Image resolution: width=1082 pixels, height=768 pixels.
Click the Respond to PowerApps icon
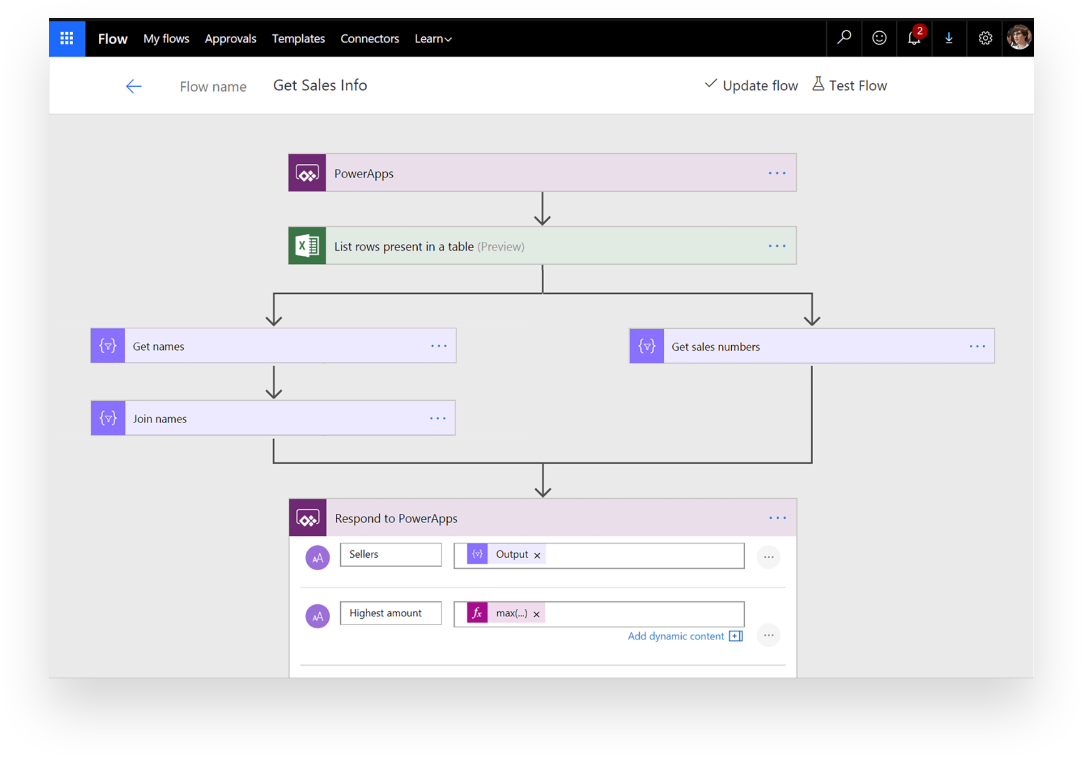pos(308,518)
